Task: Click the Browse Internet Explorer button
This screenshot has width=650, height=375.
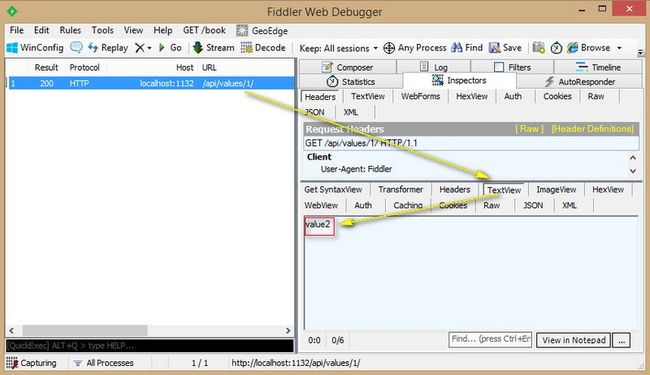Action: (589, 48)
